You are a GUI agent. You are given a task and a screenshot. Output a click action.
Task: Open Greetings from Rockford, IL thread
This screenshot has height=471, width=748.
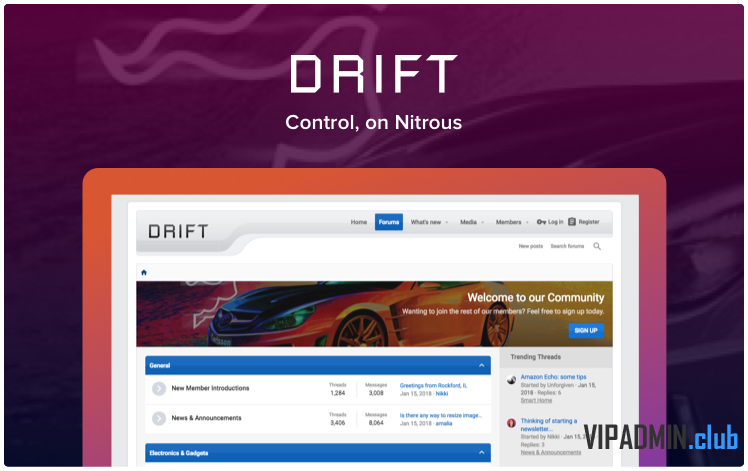(x=433, y=386)
